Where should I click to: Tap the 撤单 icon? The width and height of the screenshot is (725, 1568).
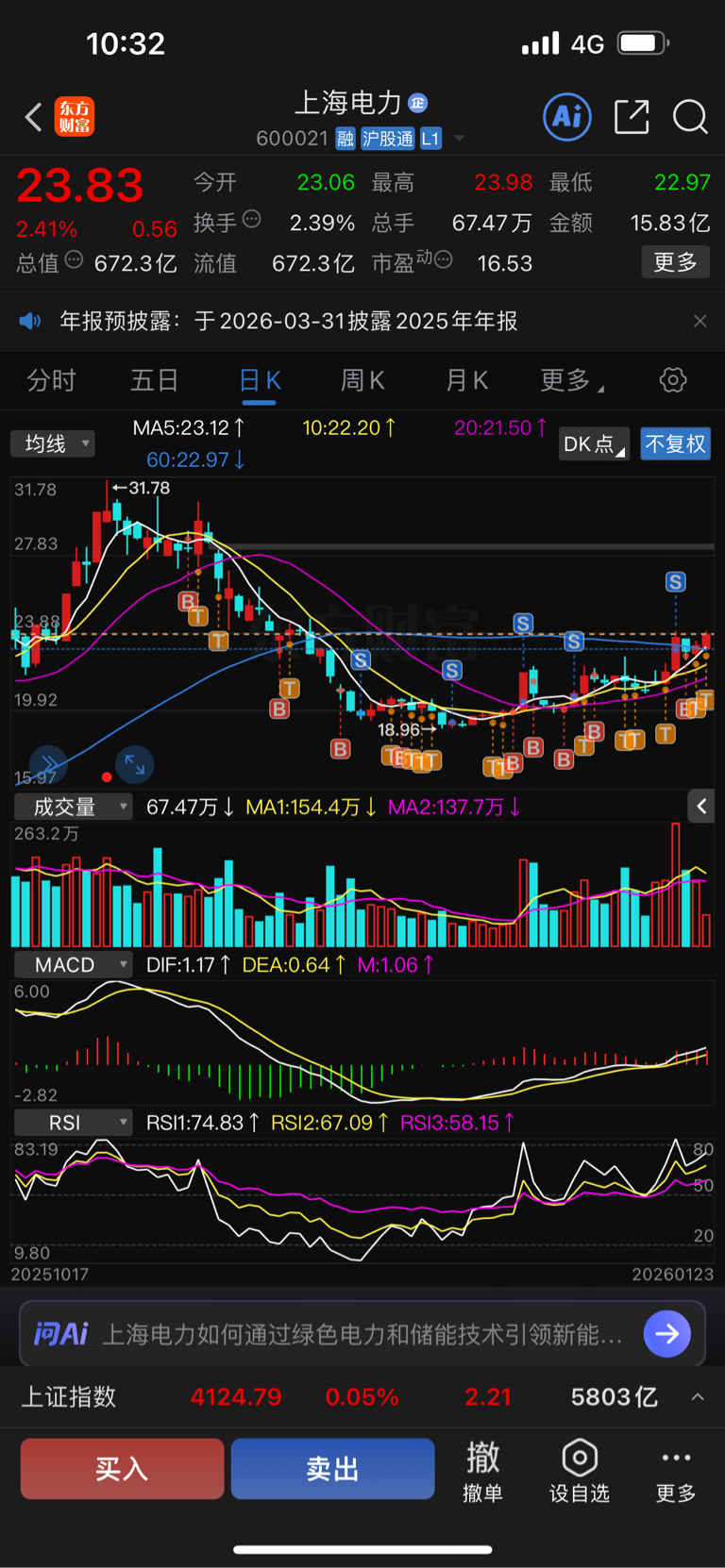pos(483,1459)
